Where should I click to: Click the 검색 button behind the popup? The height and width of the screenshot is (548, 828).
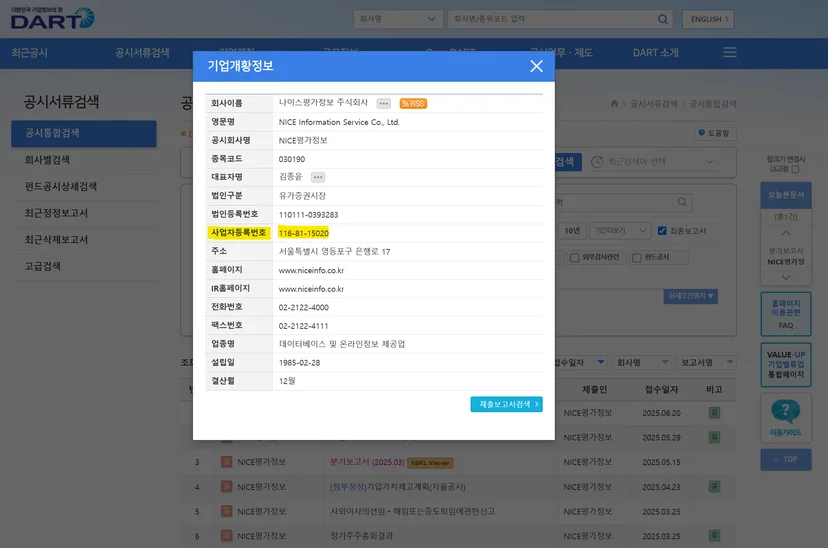(x=568, y=162)
